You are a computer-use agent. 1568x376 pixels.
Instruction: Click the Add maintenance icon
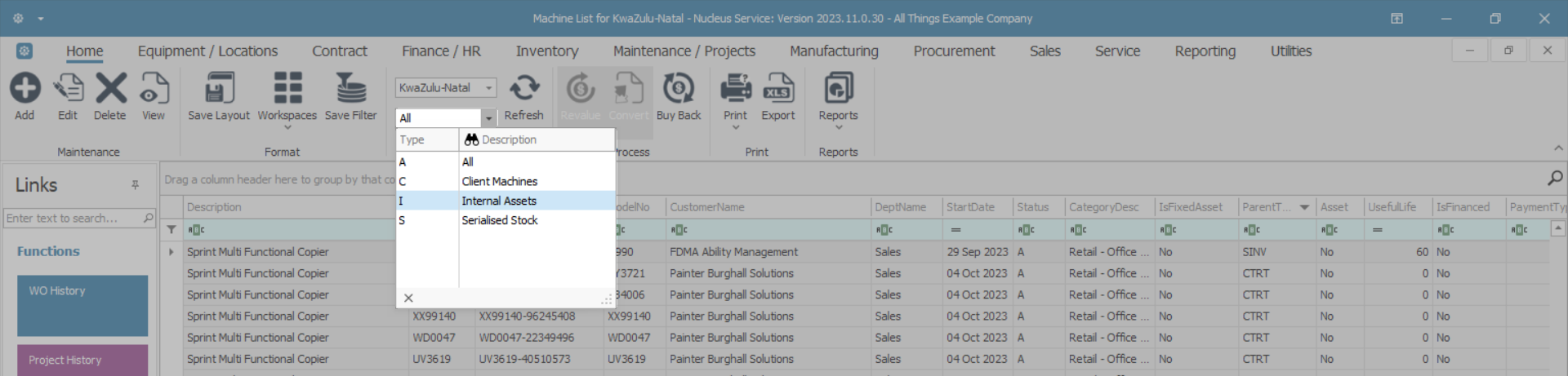(x=24, y=89)
